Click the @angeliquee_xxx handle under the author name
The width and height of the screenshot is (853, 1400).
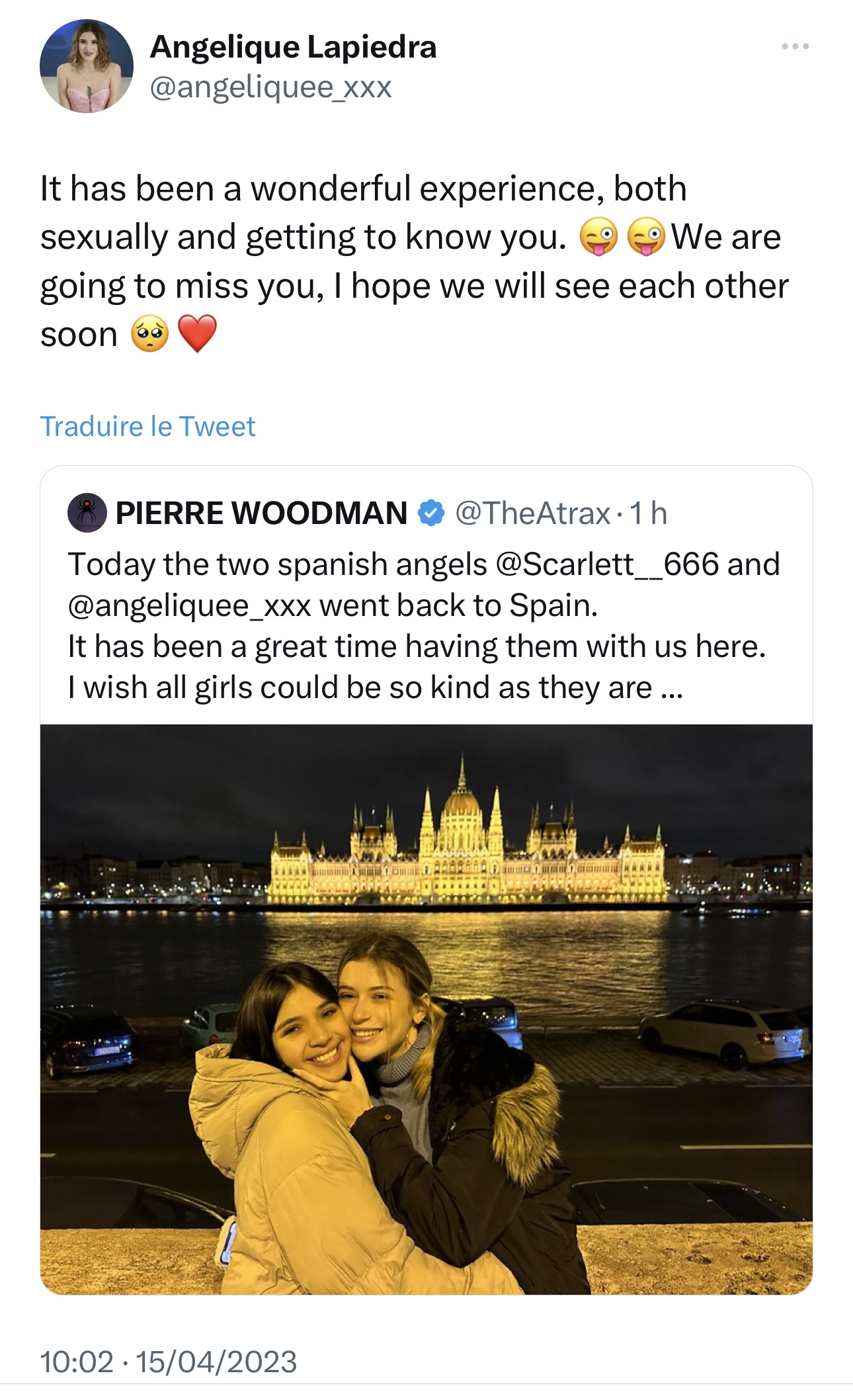tap(271, 87)
